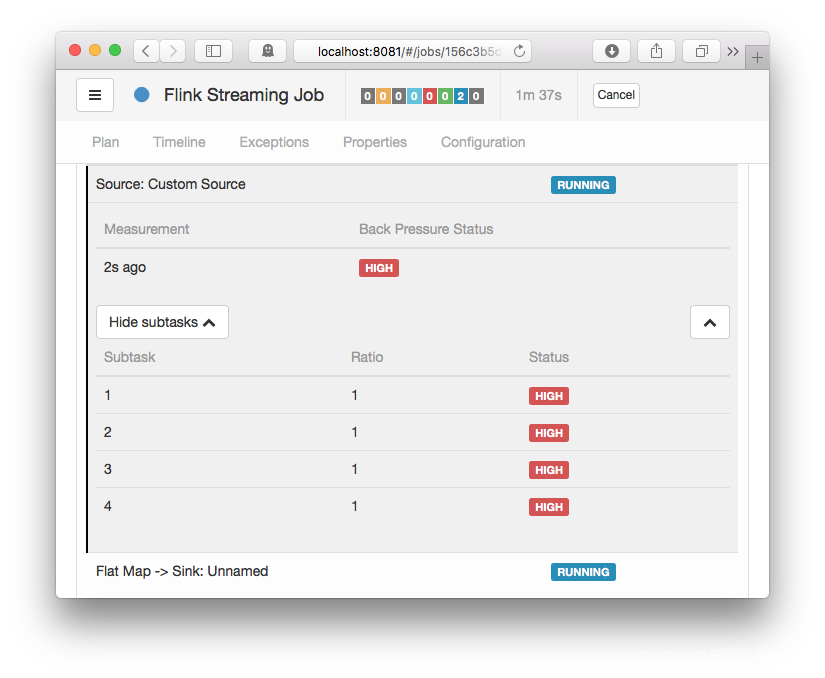The height and width of the screenshot is (678, 825).
Task: Toggle the Safari sidebar icon
Action: coord(213,51)
